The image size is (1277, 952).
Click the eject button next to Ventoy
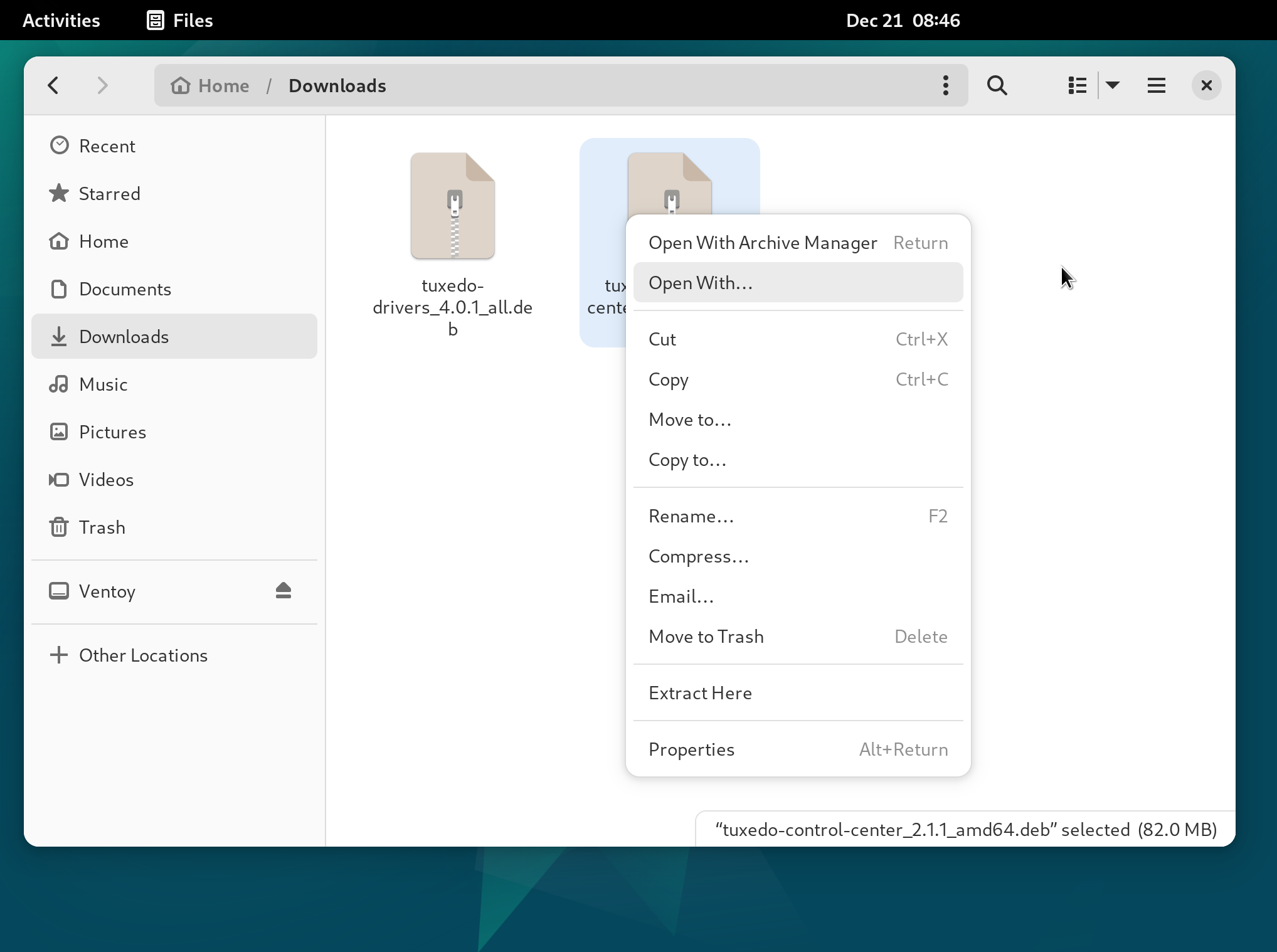284,591
